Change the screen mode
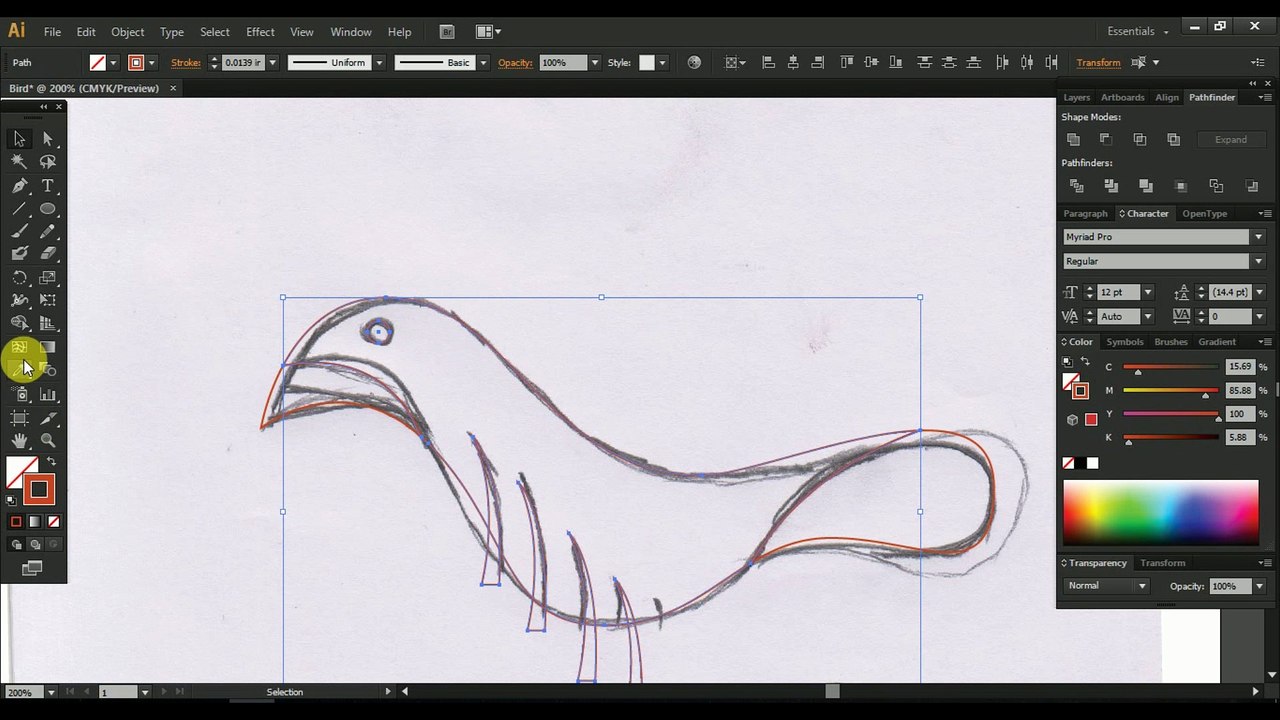The width and height of the screenshot is (1280, 720). [x=32, y=569]
